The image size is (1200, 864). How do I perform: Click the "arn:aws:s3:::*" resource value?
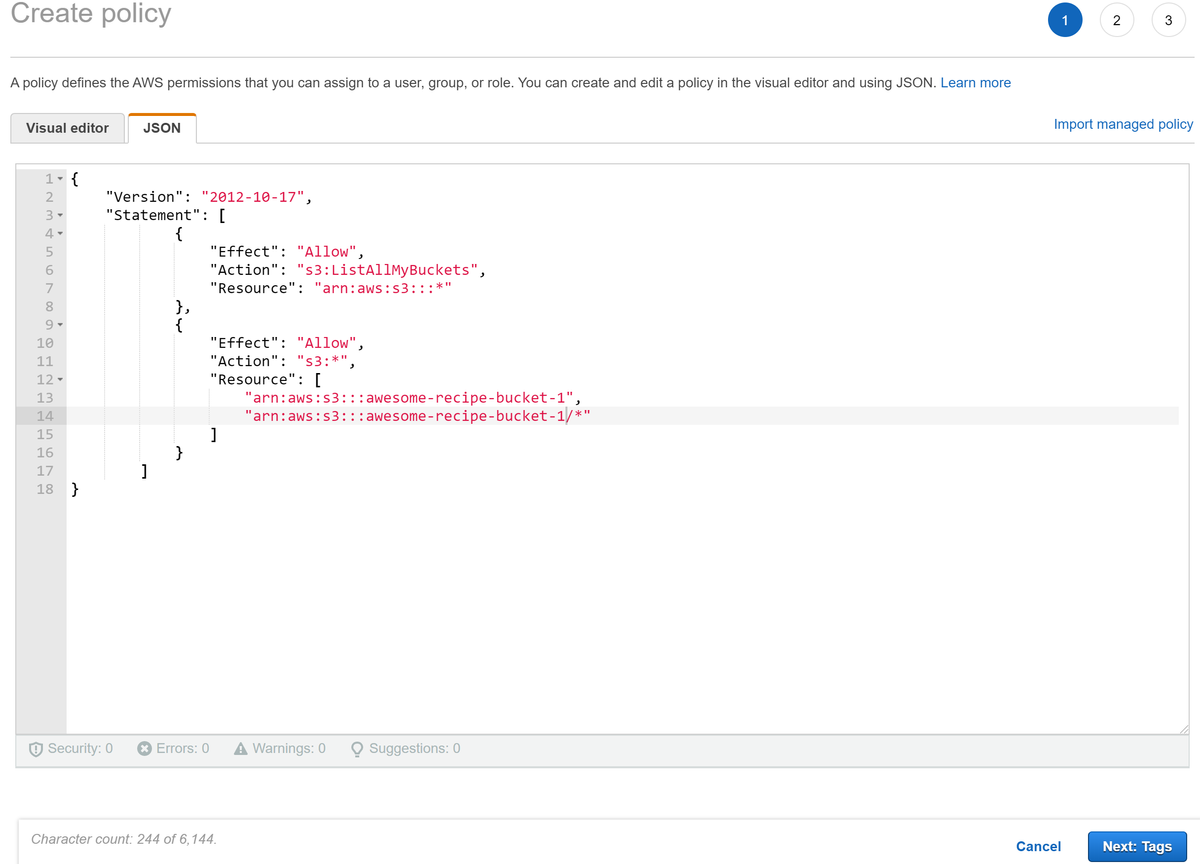click(x=383, y=288)
